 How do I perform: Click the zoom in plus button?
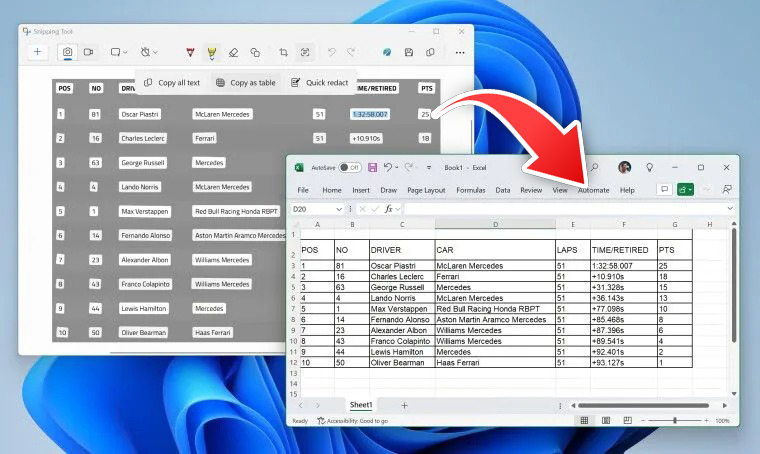[706, 421]
